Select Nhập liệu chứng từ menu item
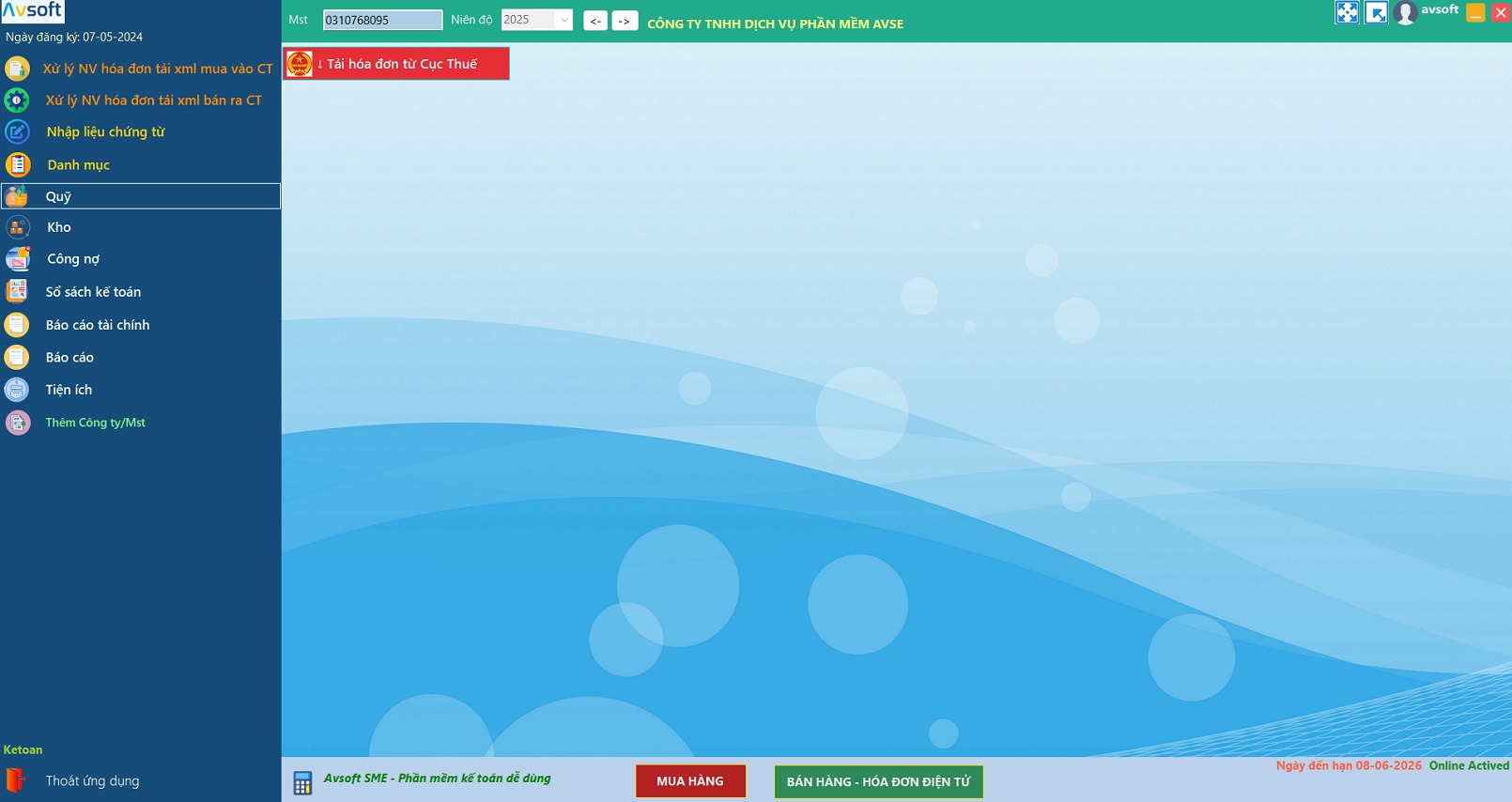 tap(105, 132)
